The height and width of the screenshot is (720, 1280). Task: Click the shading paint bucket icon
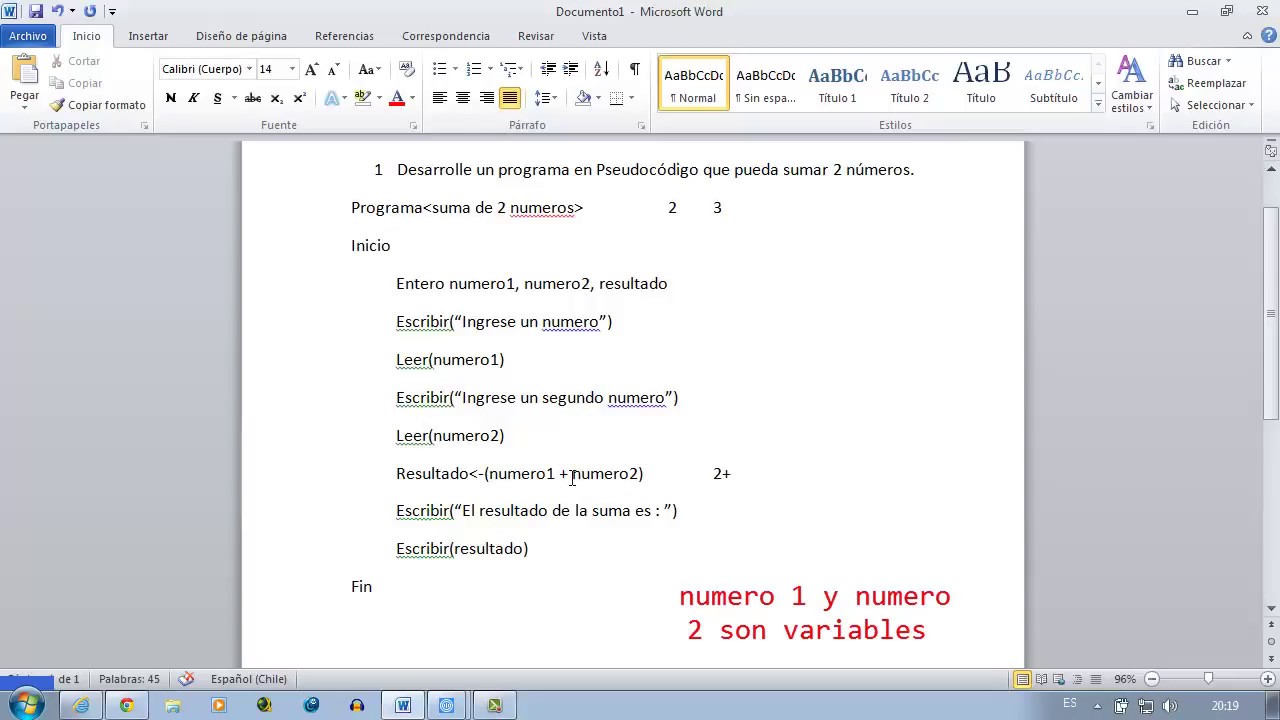583,98
